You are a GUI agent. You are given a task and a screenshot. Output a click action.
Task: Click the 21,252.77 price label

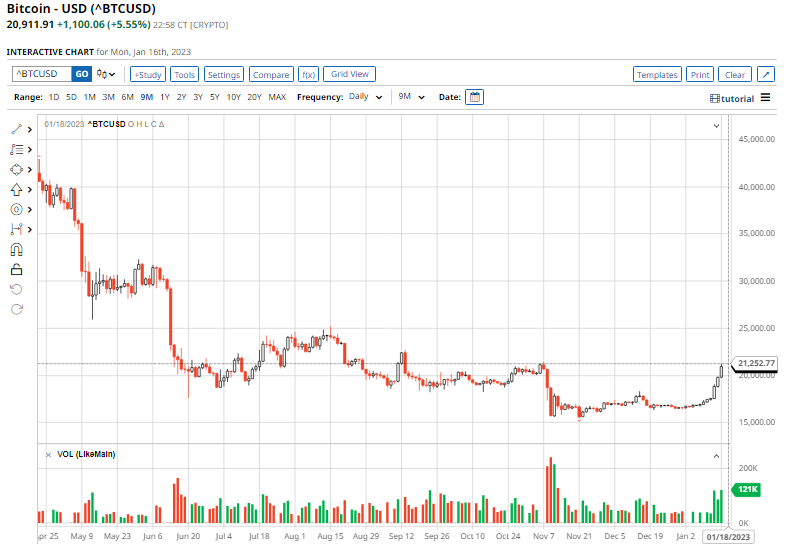tap(756, 363)
